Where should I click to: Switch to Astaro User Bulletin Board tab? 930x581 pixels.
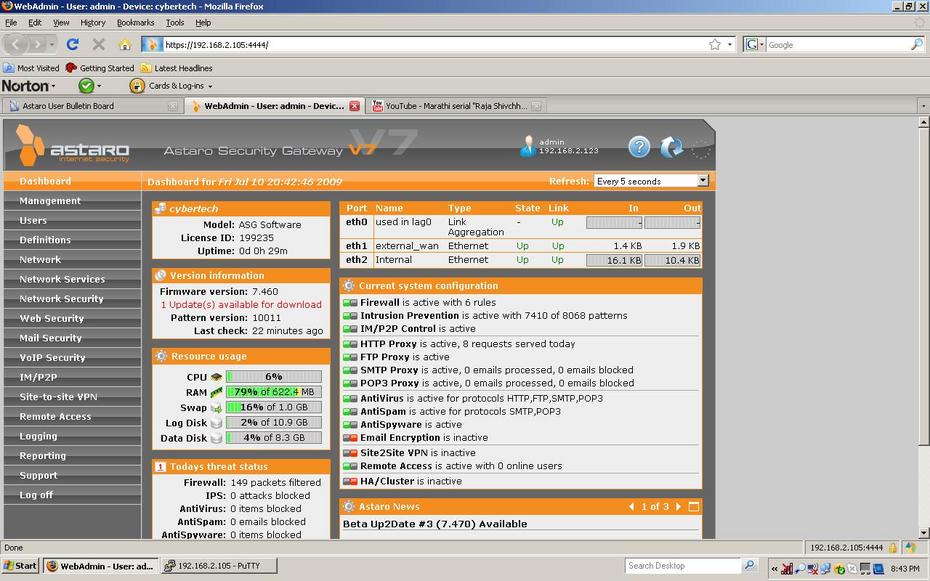92,106
